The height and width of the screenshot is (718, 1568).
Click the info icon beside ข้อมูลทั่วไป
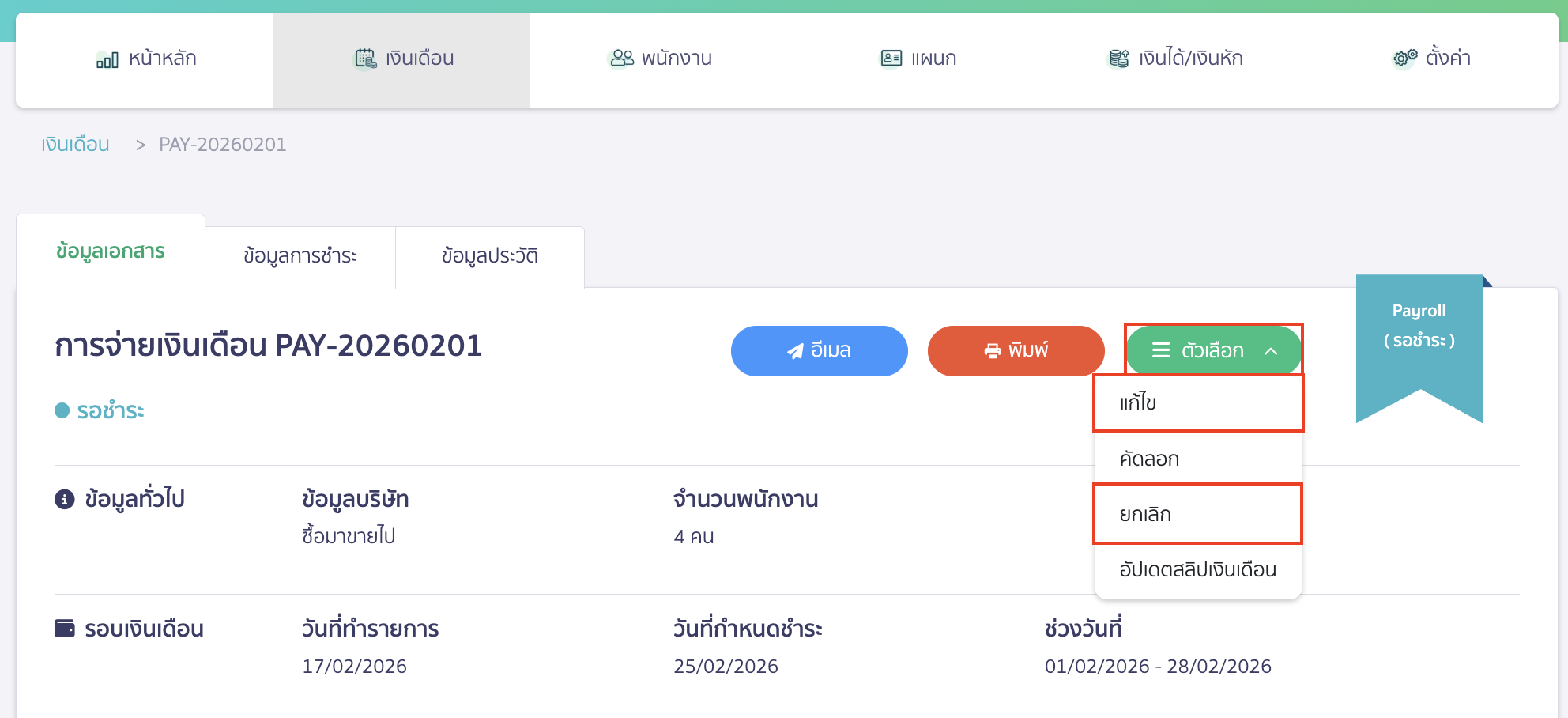(x=63, y=499)
